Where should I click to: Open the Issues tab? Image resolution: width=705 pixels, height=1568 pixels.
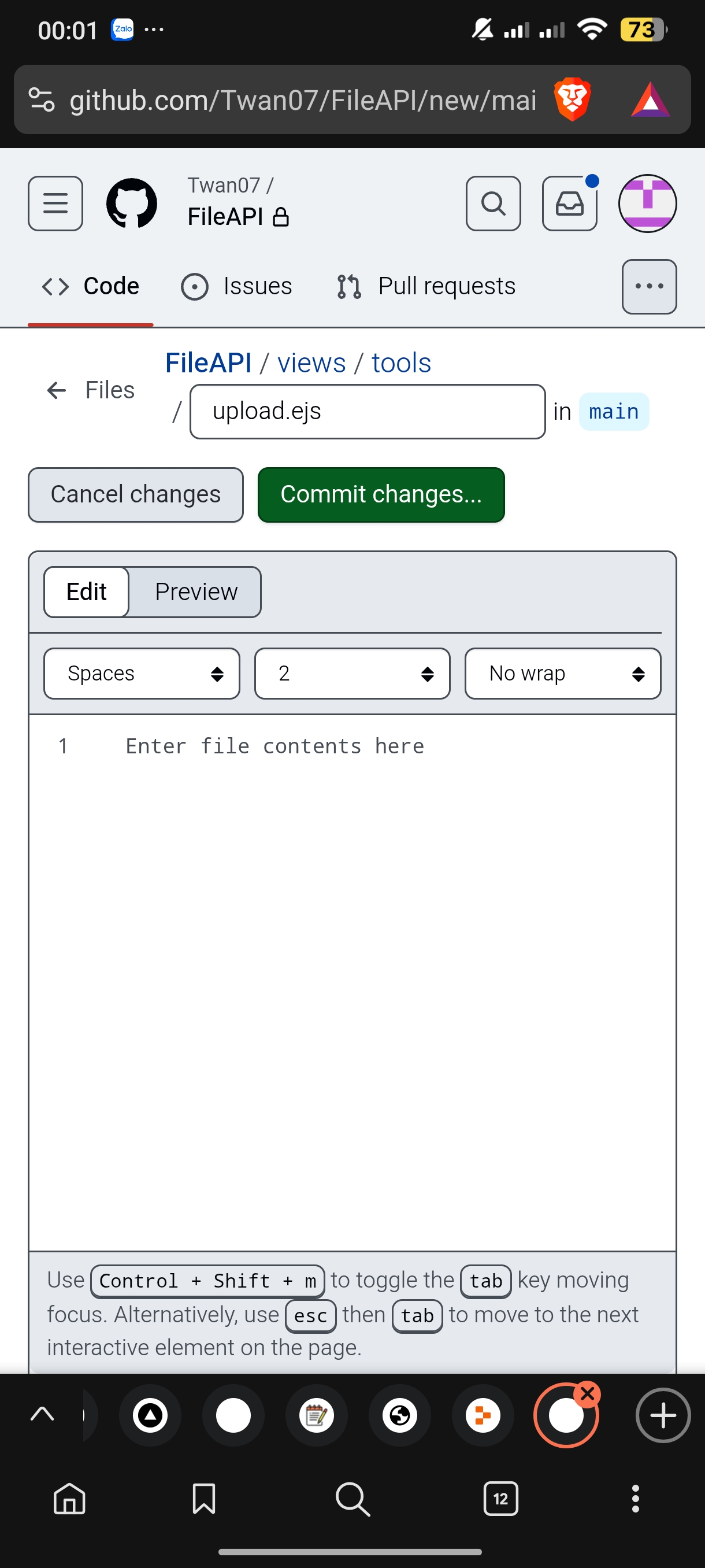point(236,286)
